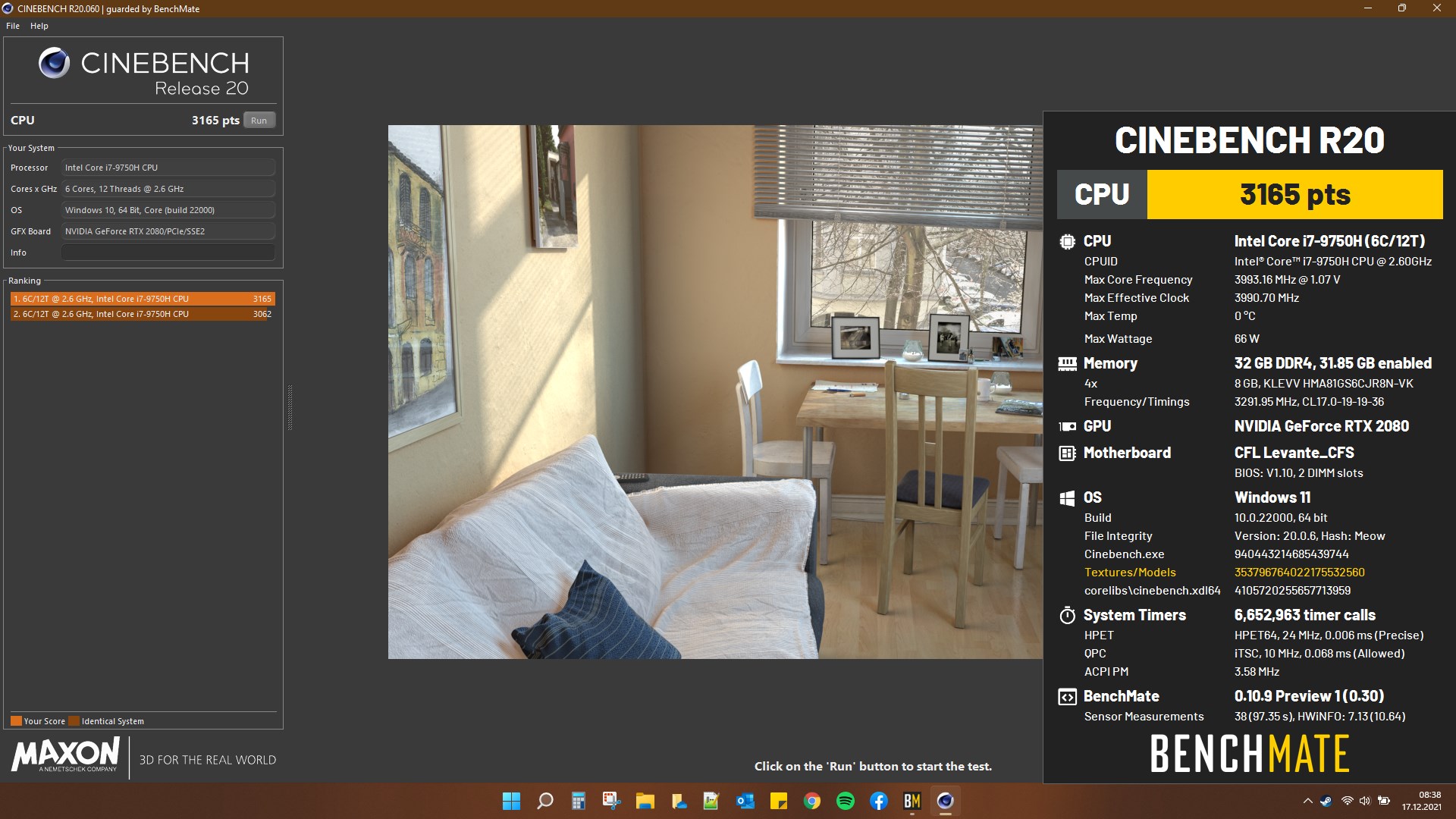The image size is (1456, 819).
Task: Select ranking entry with score 3062
Action: click(143, 314)
